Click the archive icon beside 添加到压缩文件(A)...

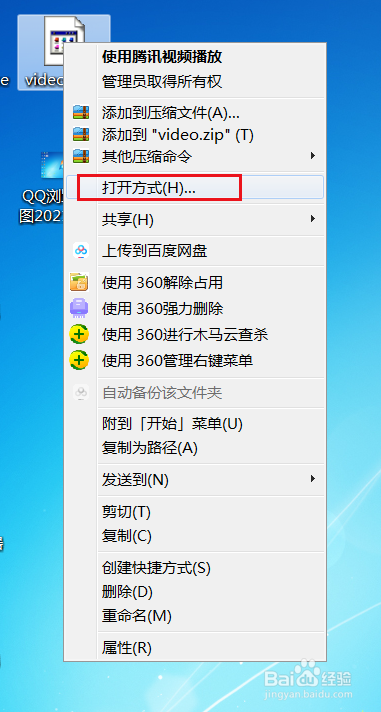pyautogui.click(x=81, y=112)
